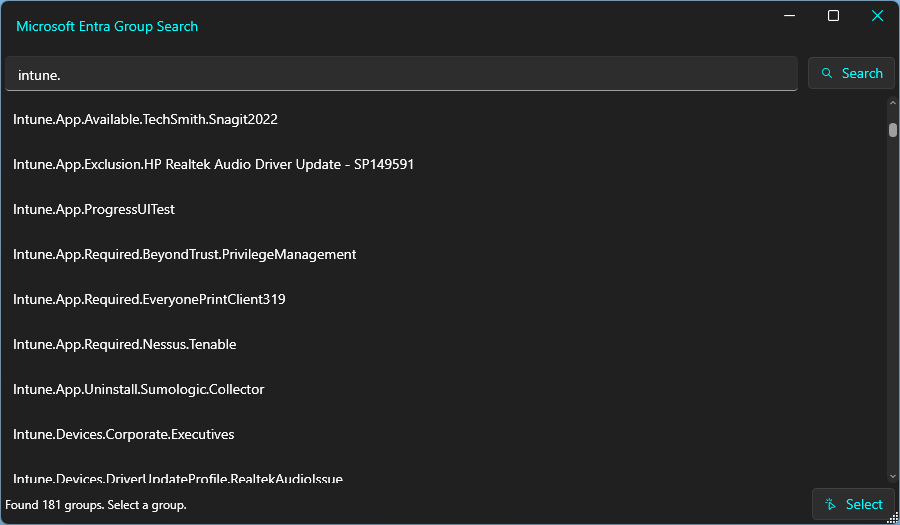Focus the group search text field

[400, 74]
